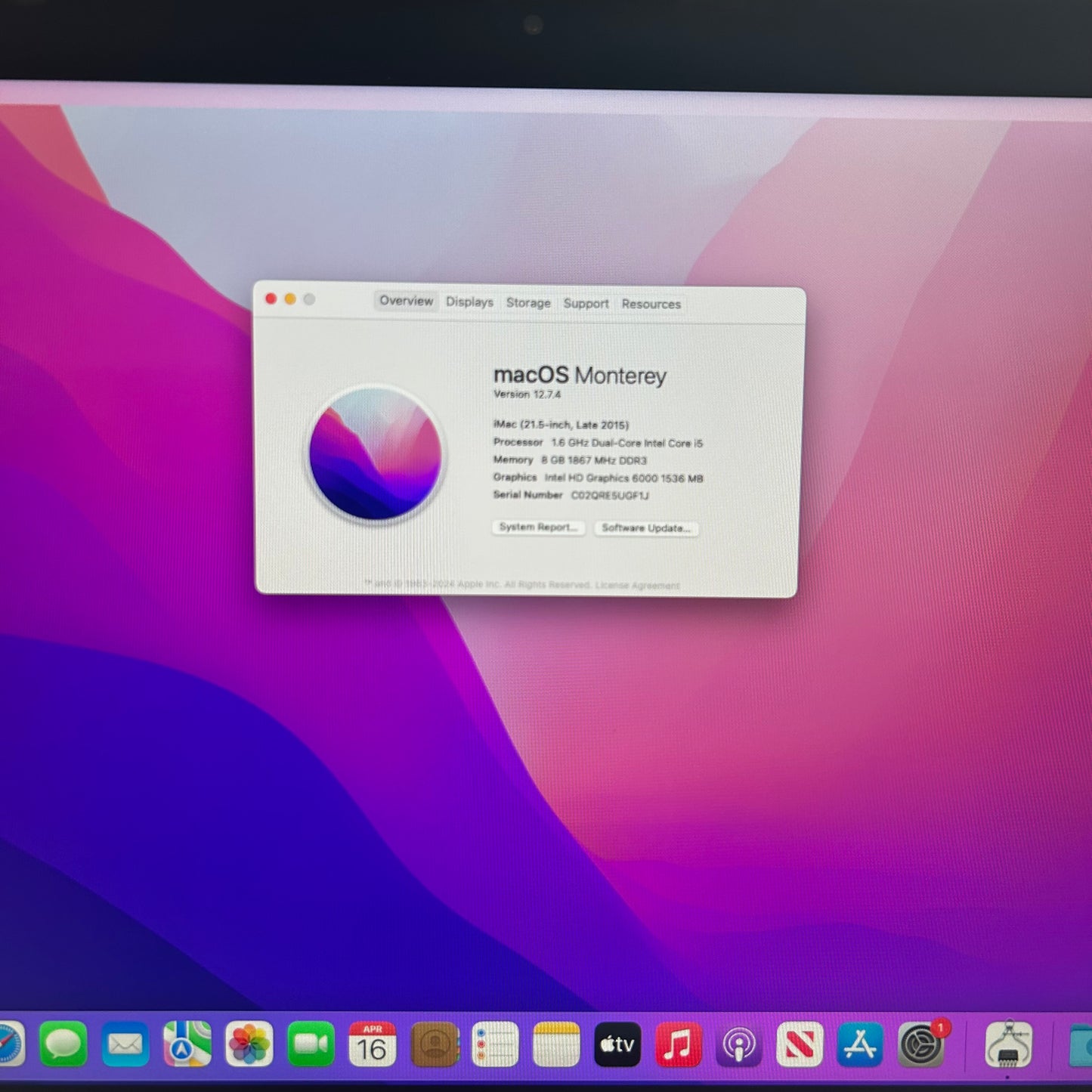This screenshot has height=1092, width=1092.
Task: Open System Preferences with update badge
Action: (921, 1044)
